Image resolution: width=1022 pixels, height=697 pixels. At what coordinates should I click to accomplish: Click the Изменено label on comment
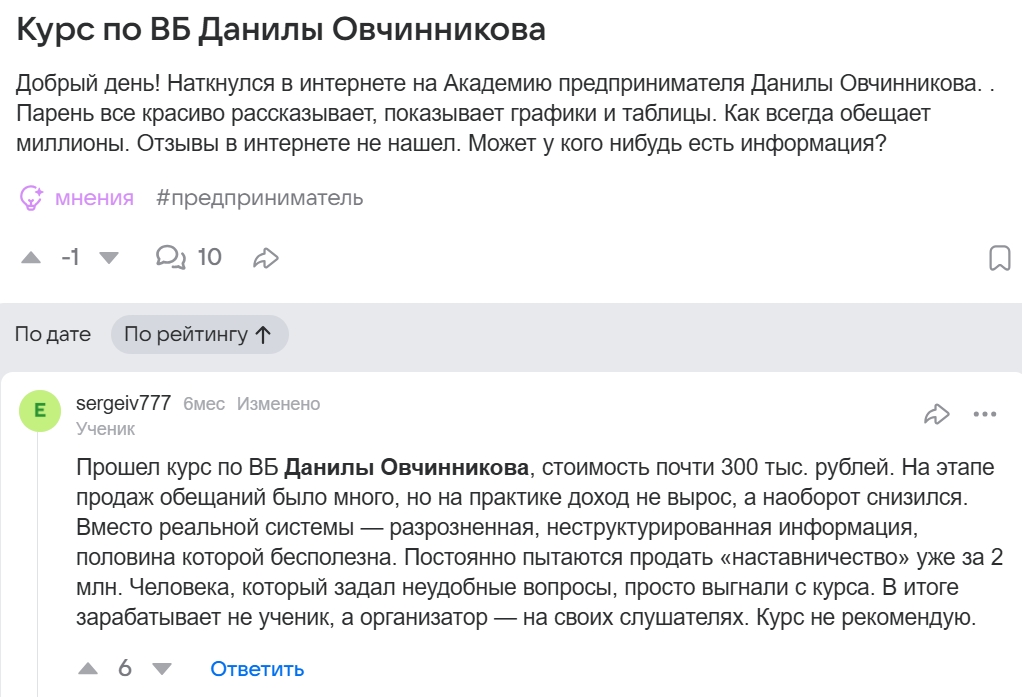coord(278,404)
